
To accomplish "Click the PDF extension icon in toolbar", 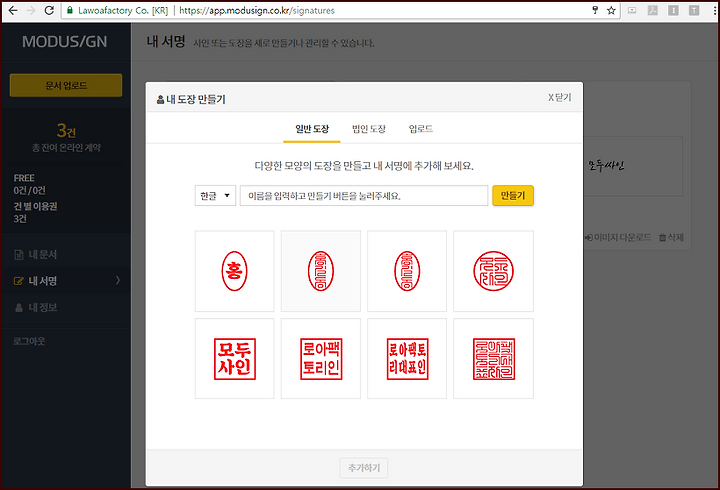I will (652, 10).
